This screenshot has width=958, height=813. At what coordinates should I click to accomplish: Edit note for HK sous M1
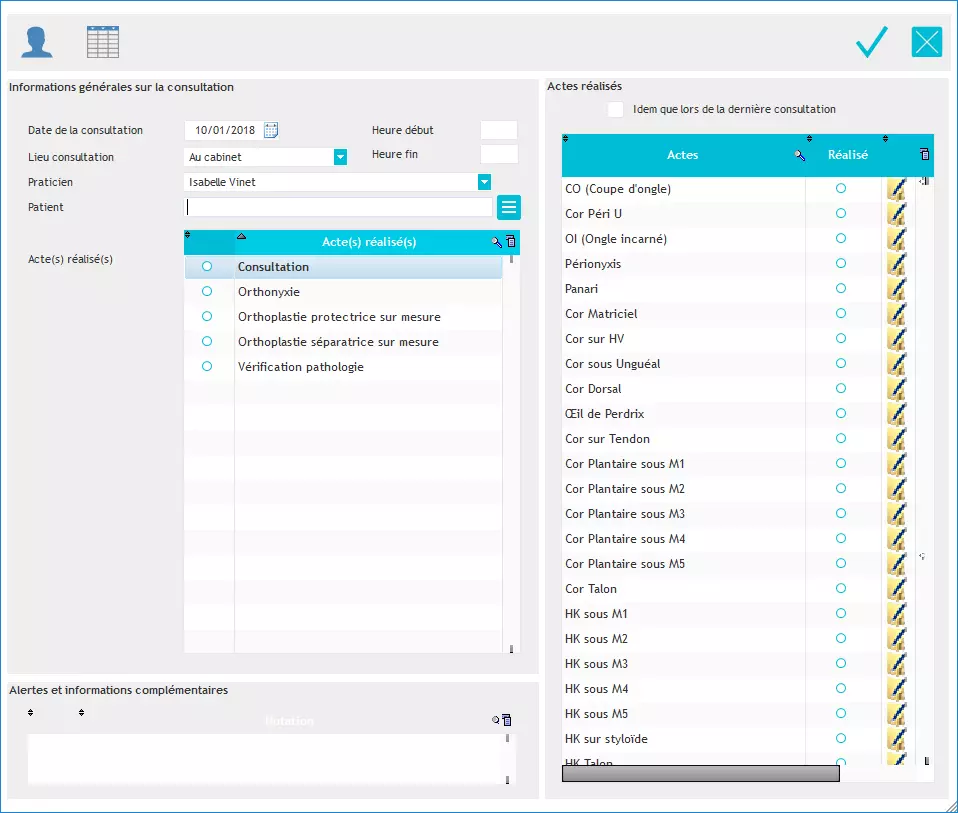(x=896, y=614)
